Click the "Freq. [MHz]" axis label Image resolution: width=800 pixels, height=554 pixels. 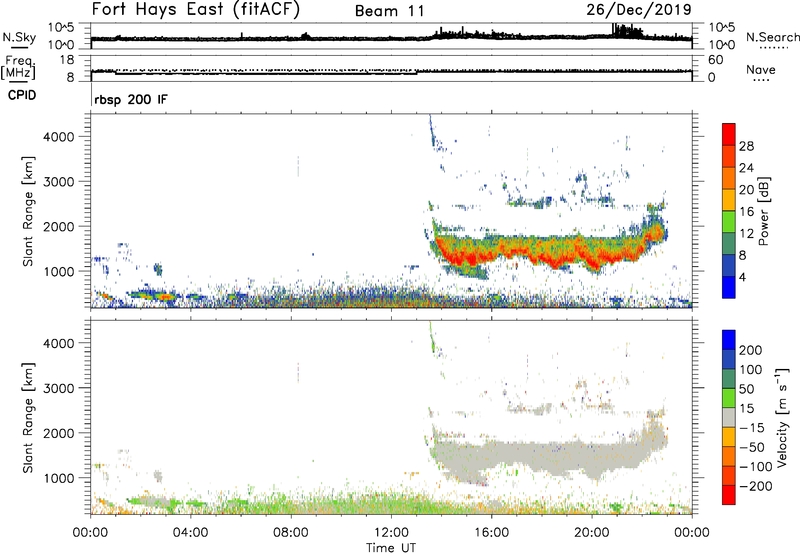(18, 67)
